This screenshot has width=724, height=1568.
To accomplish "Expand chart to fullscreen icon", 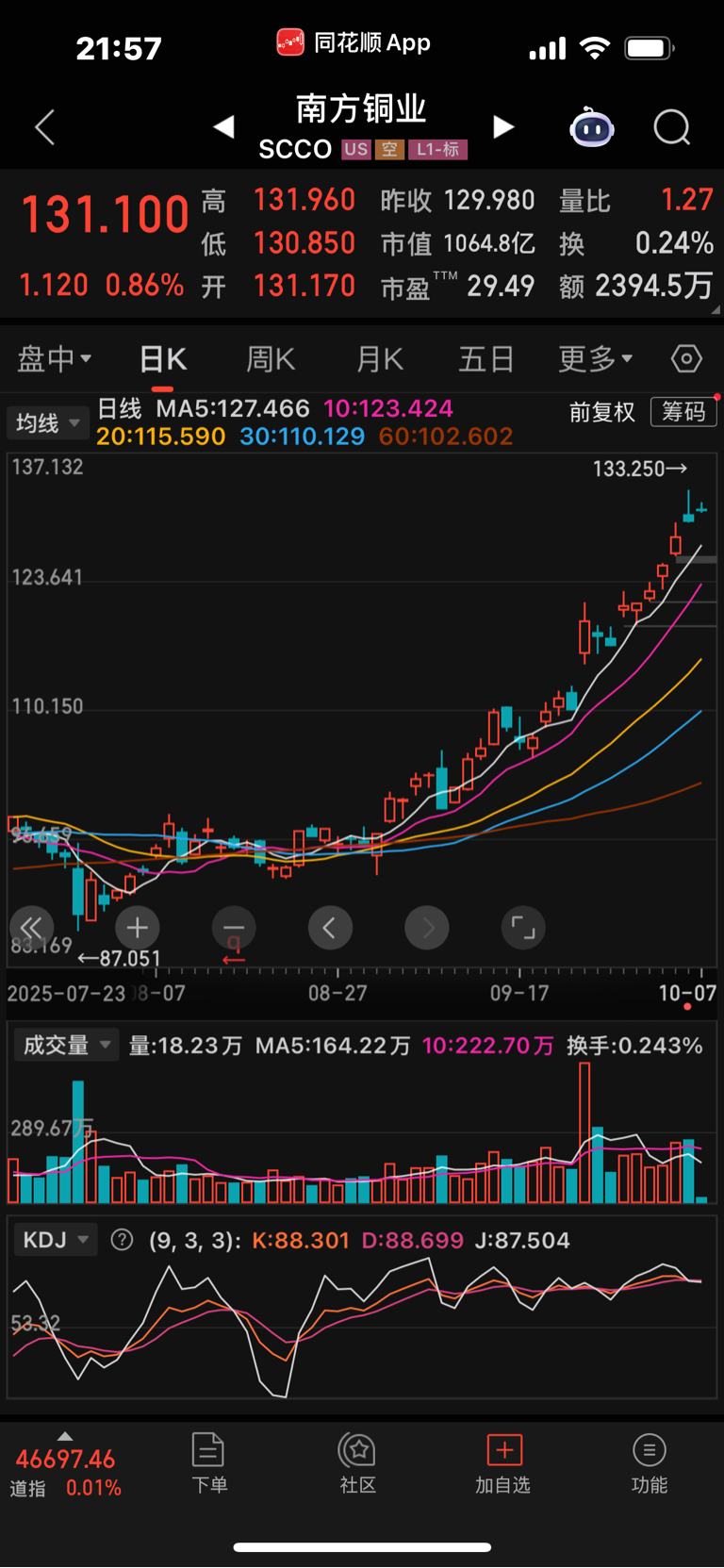I will point(523,928).
